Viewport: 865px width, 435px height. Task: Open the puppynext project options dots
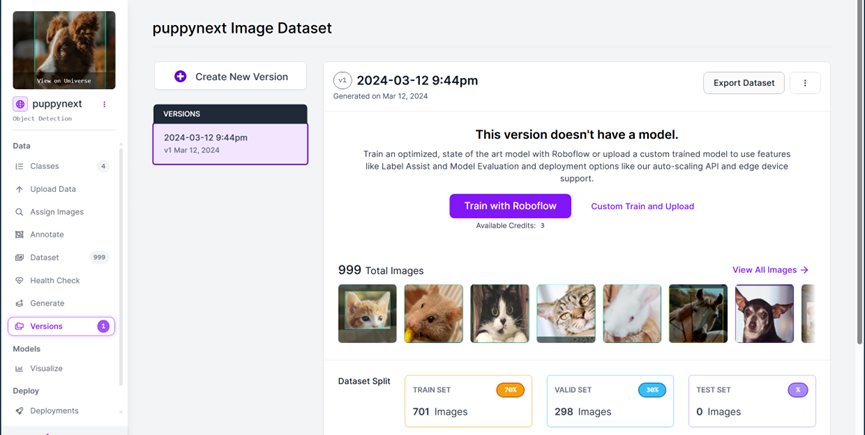tap(104, 104)
